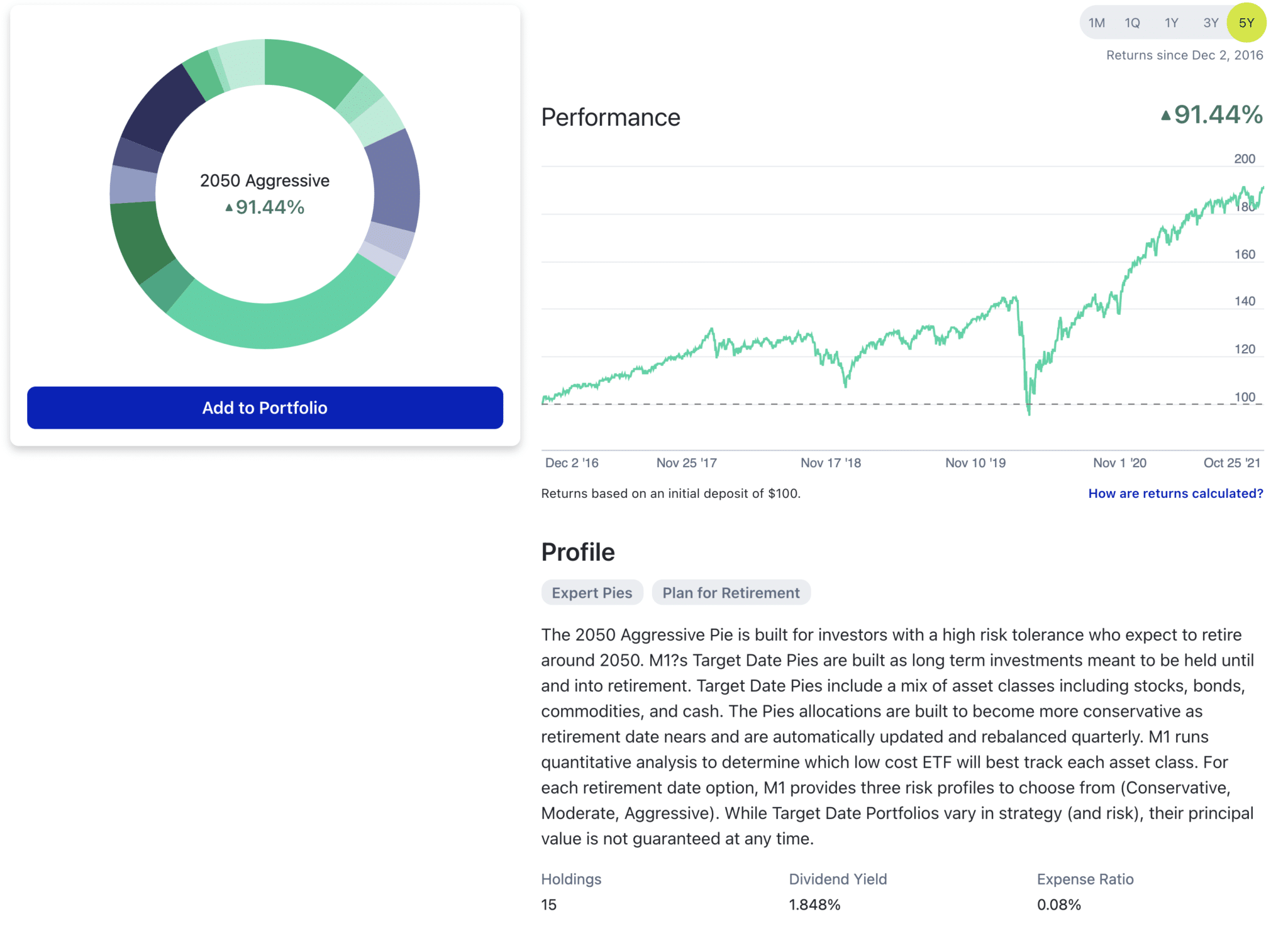Click the 200 y-axis gridline label
1288x926 pixels.
1244,159
